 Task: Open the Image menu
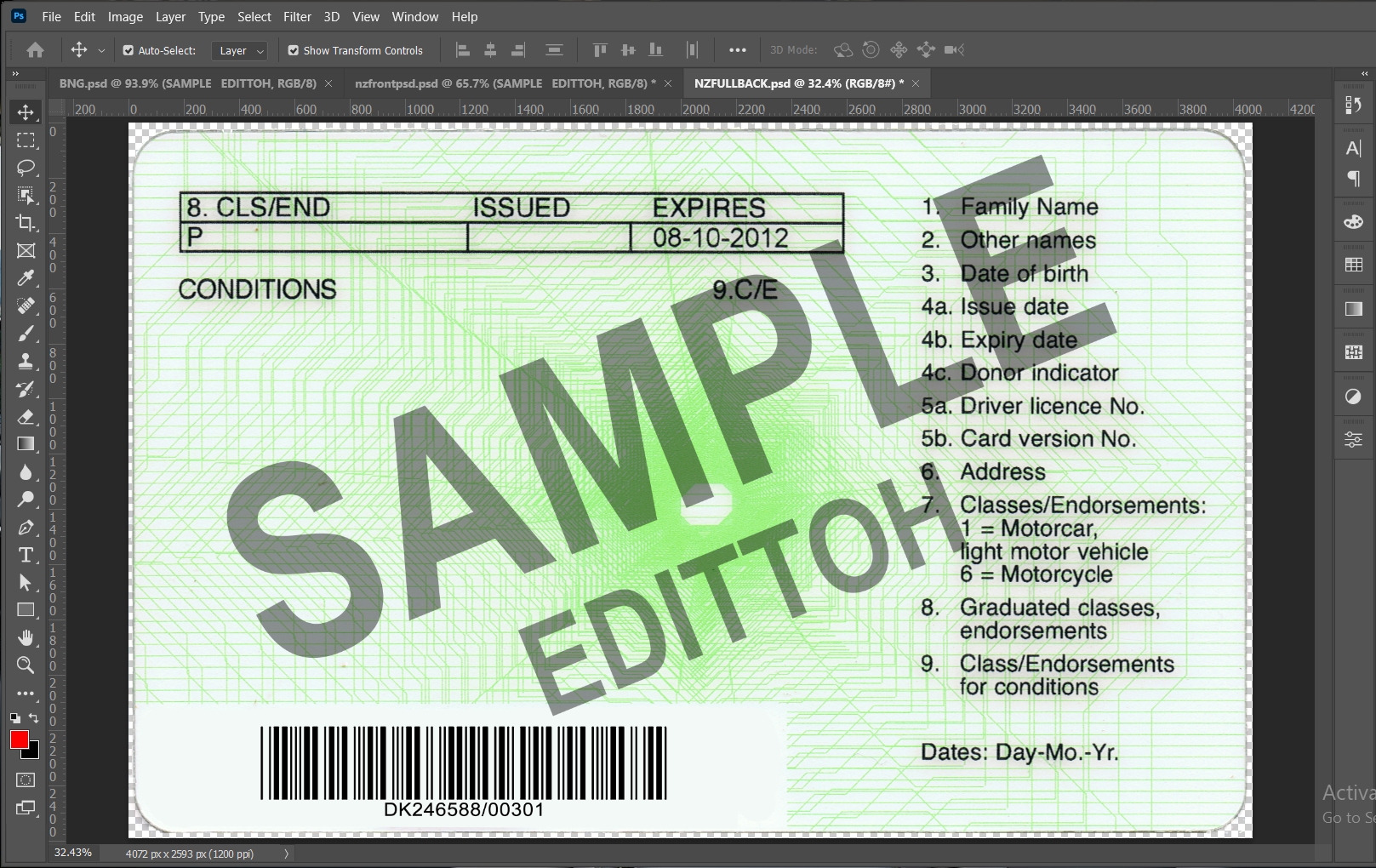click(125, 16)
